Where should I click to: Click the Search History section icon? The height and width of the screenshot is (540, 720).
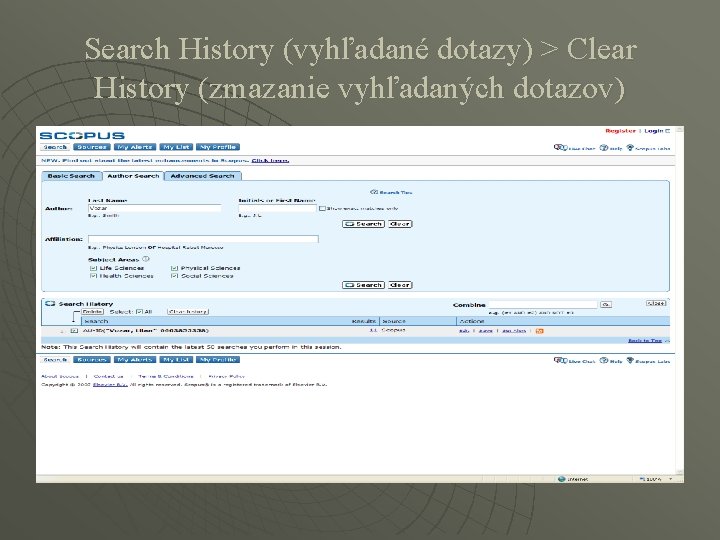[x=50, y=304]
